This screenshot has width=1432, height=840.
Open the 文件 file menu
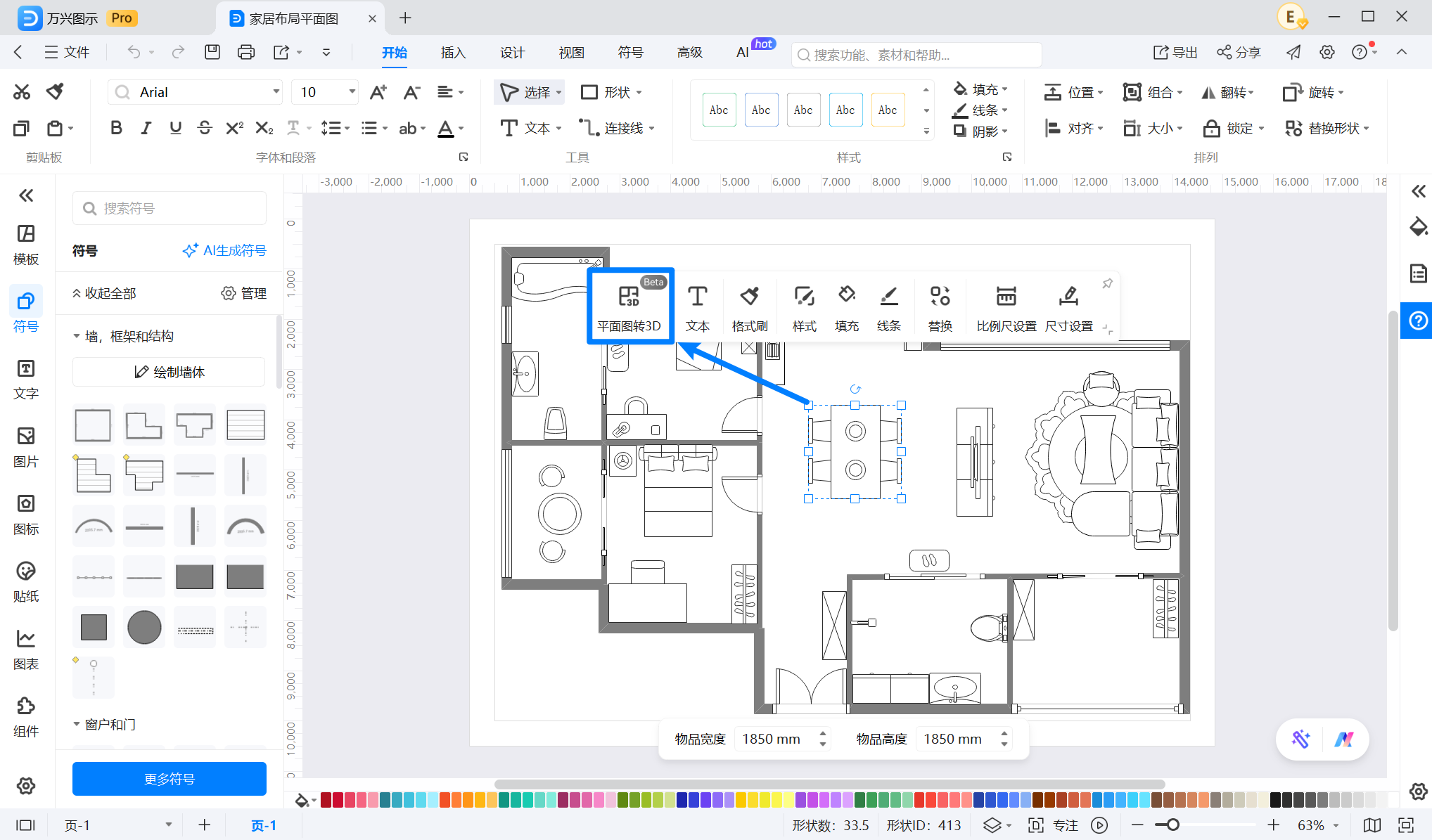tap(68, 52)
